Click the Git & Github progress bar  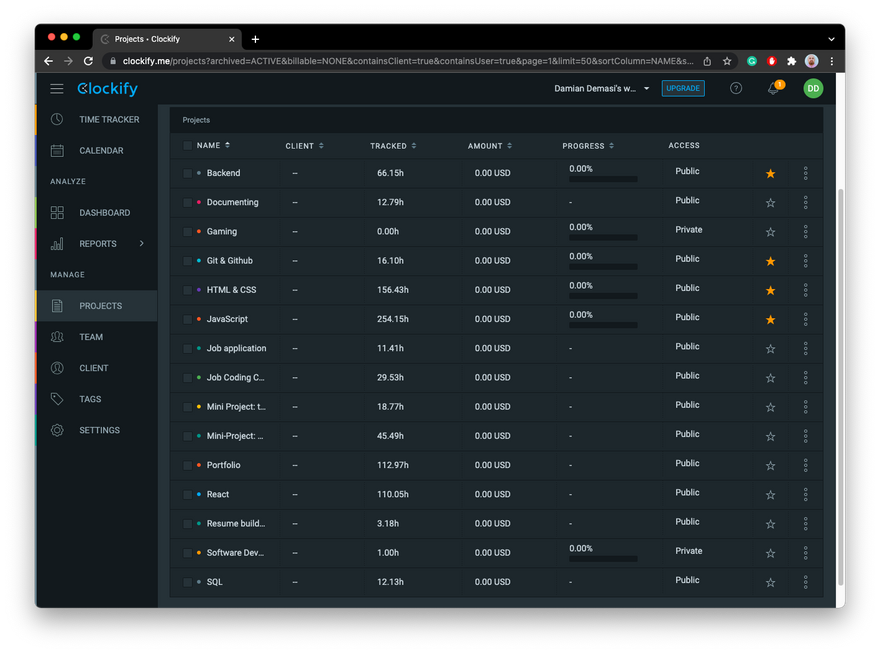[603, 267]
